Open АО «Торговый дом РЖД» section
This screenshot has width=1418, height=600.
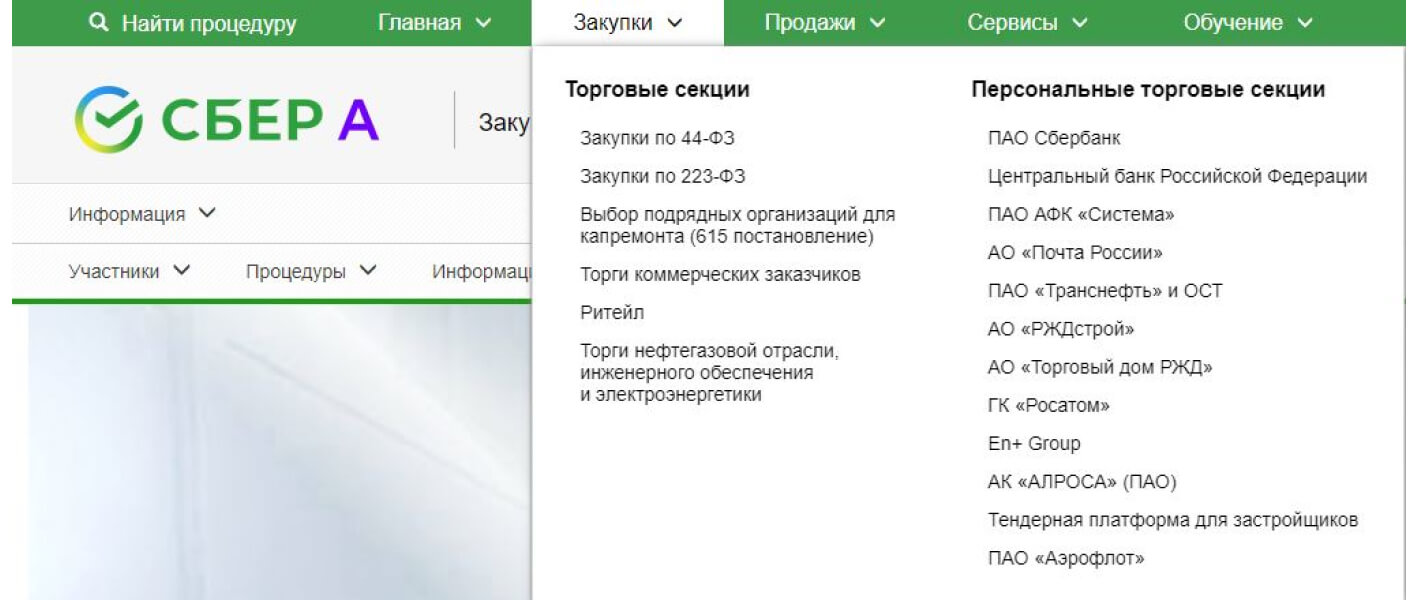pos(1100,367)
